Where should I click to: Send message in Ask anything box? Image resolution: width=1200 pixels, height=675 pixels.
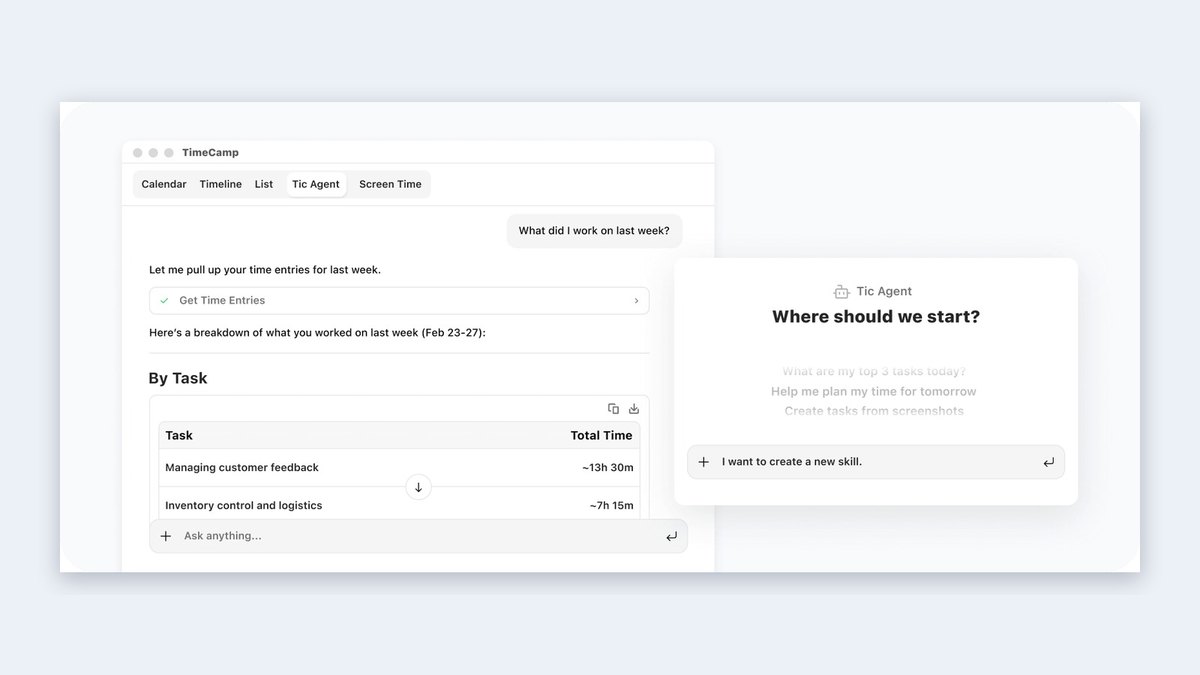[x=671, y=537]
